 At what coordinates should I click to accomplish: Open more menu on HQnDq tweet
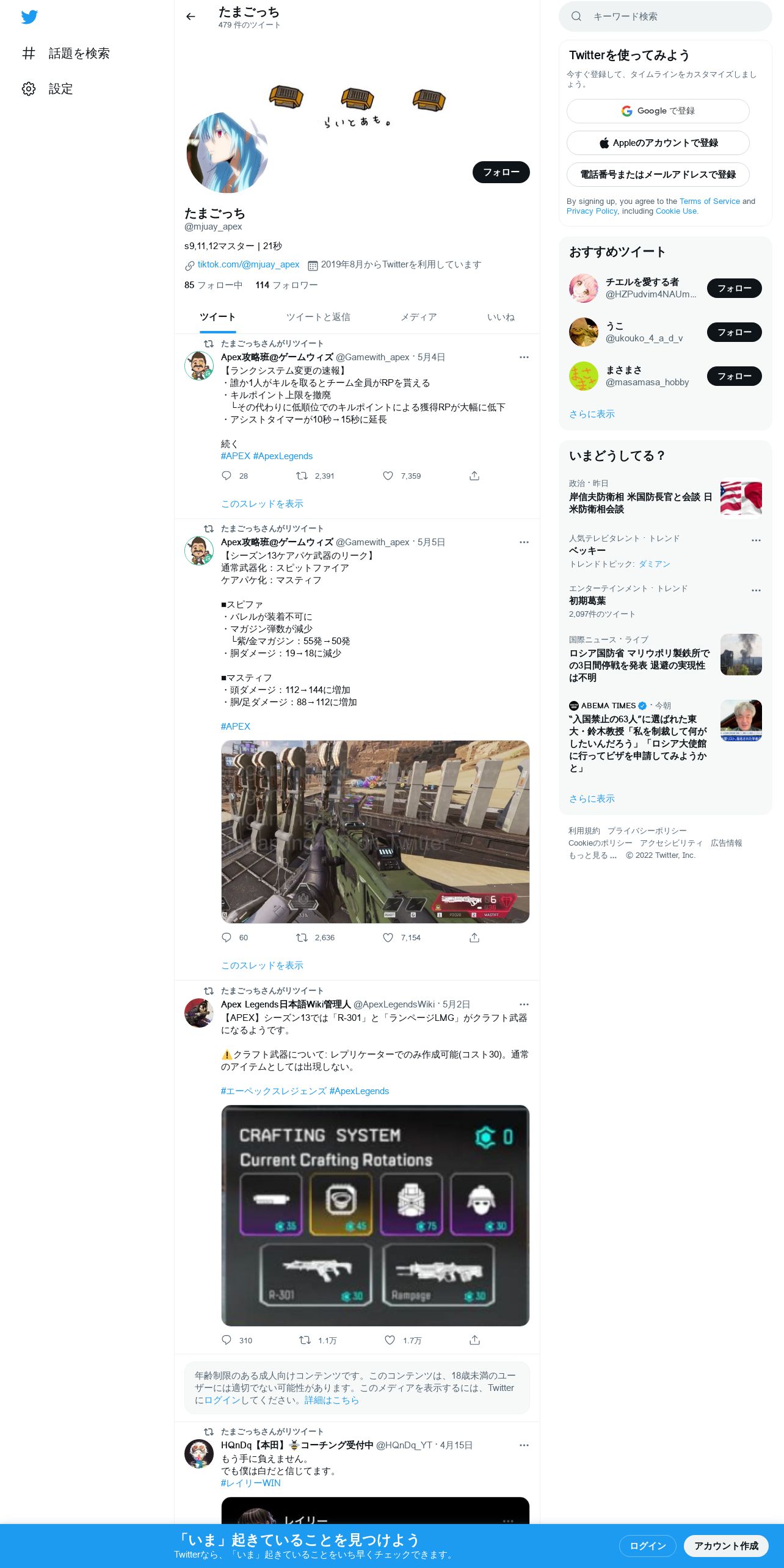(524, 1445)
